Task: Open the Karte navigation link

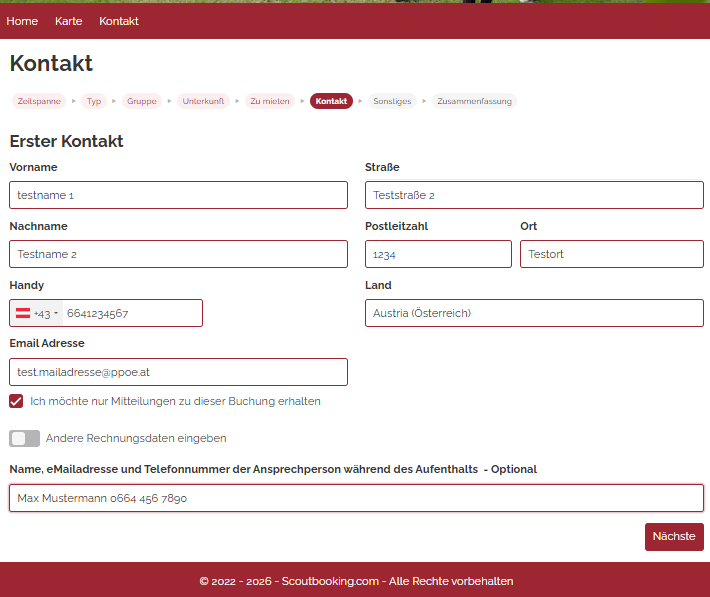Action: click(x=69, y=21)
